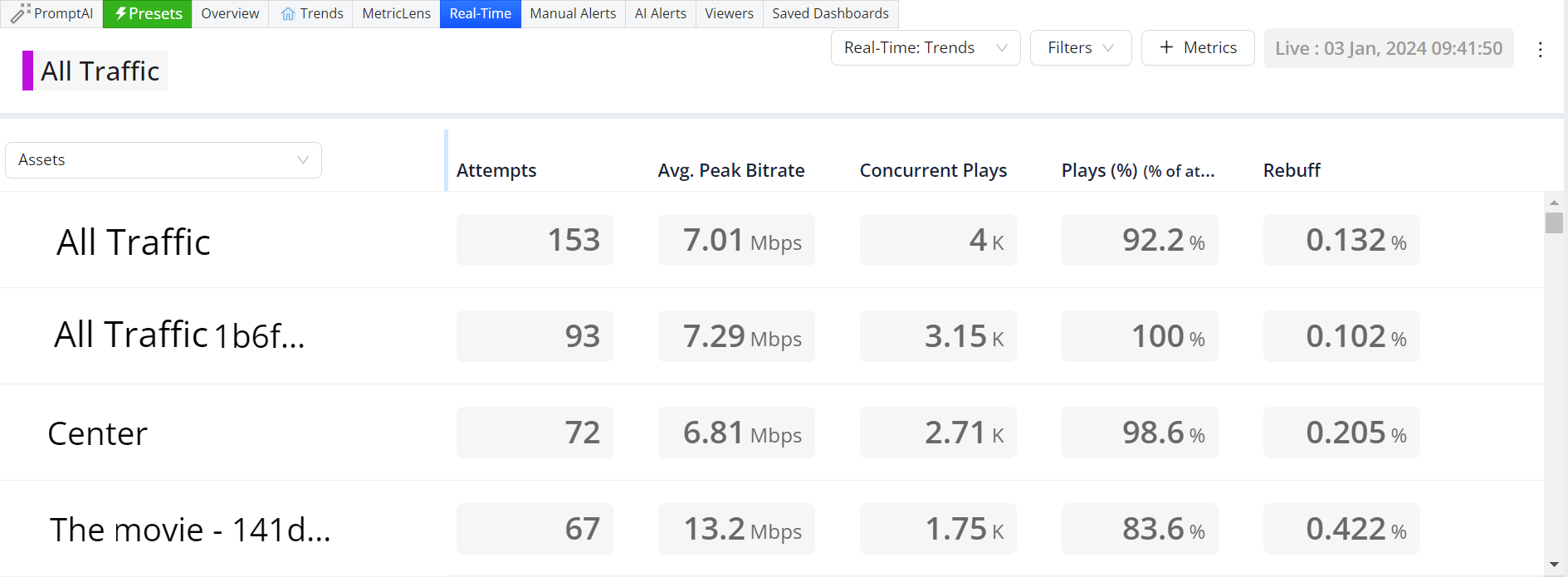
Task: Click the Presets lightning bolt icon
Action: pos(120,13)
